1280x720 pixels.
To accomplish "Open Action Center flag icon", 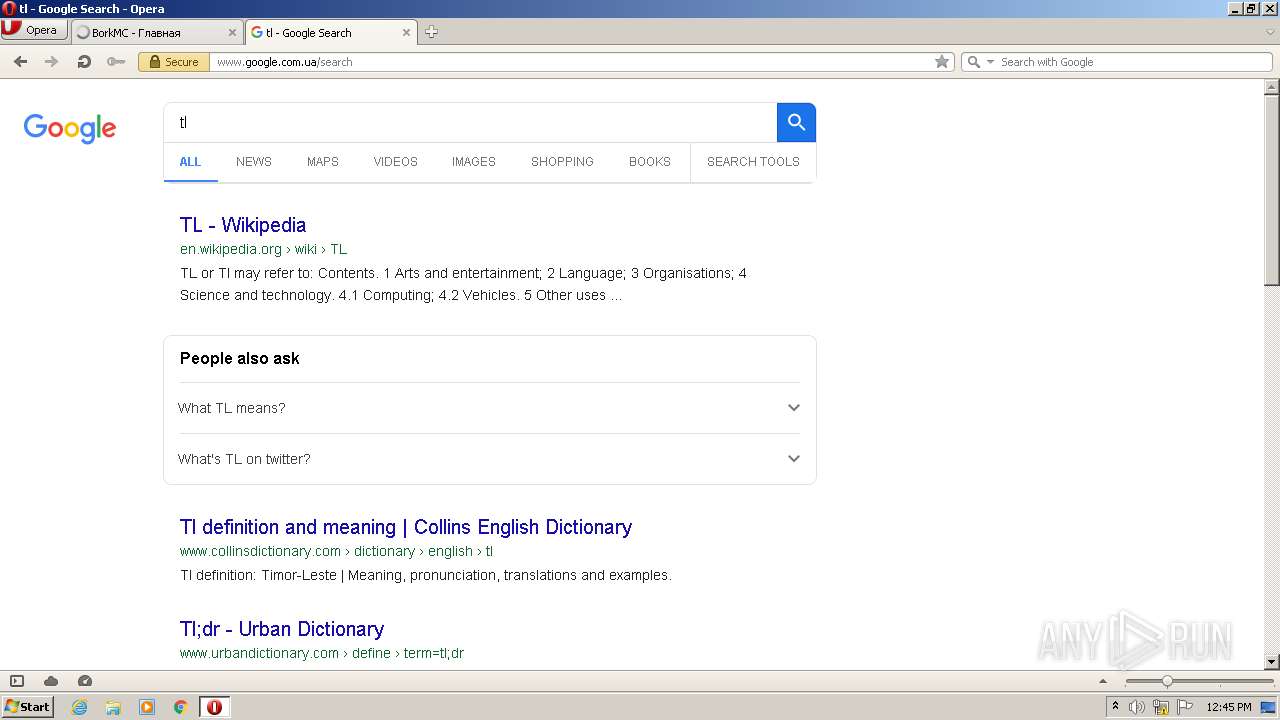I will click(1185, 707).
